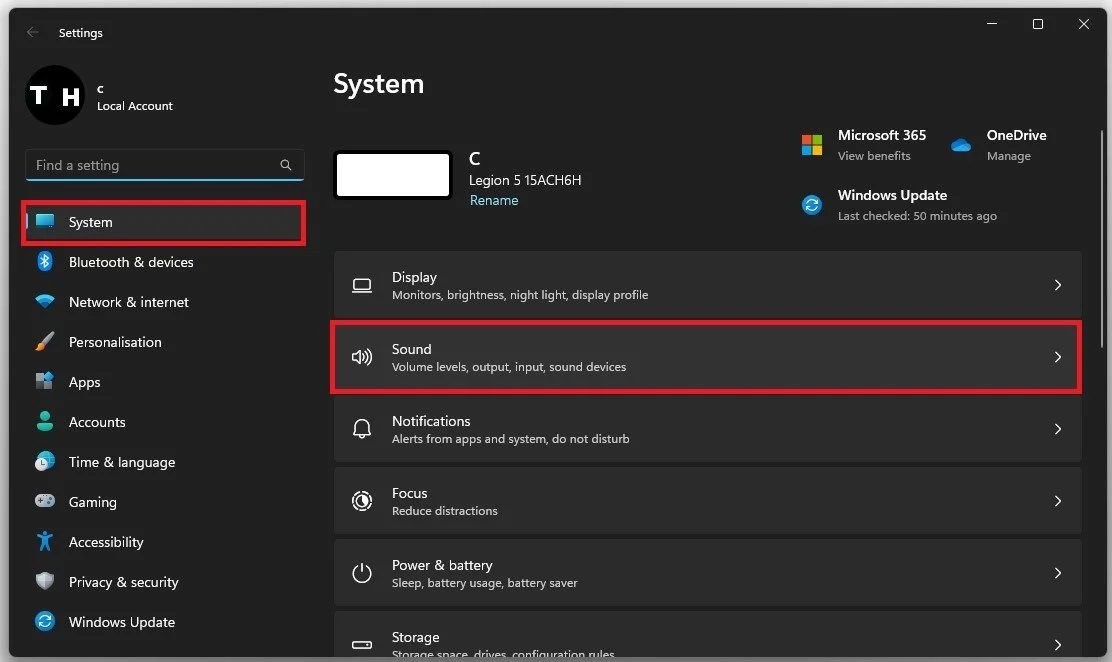
Task: Expand Display settings via its chevron
Action: (1057, 285)
